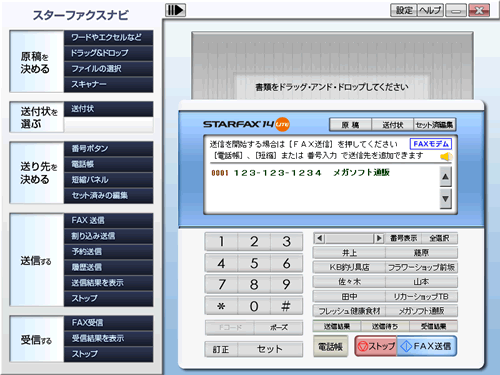Screen dimensions: 500x375
Task: Select speed-dial 田中
Action: pos(349,297)
